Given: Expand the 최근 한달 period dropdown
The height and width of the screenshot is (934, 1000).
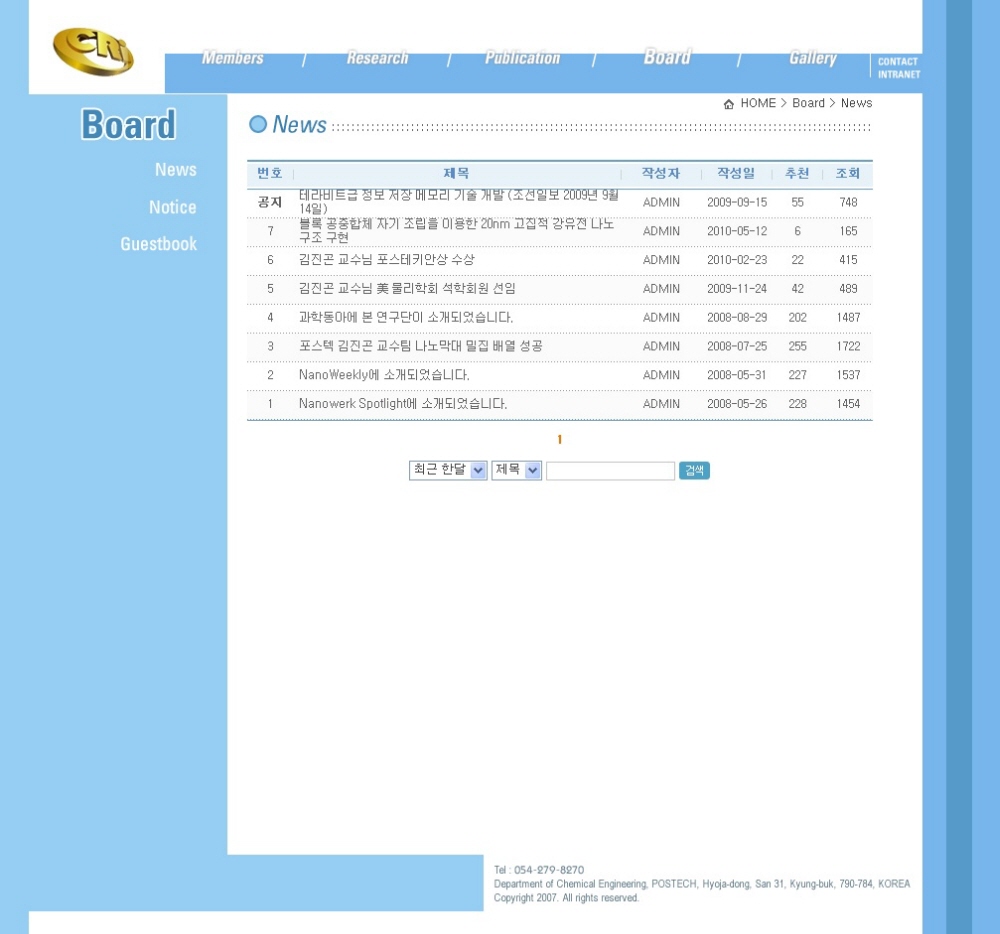Looking at the screenshot, I should coord(448,470).
